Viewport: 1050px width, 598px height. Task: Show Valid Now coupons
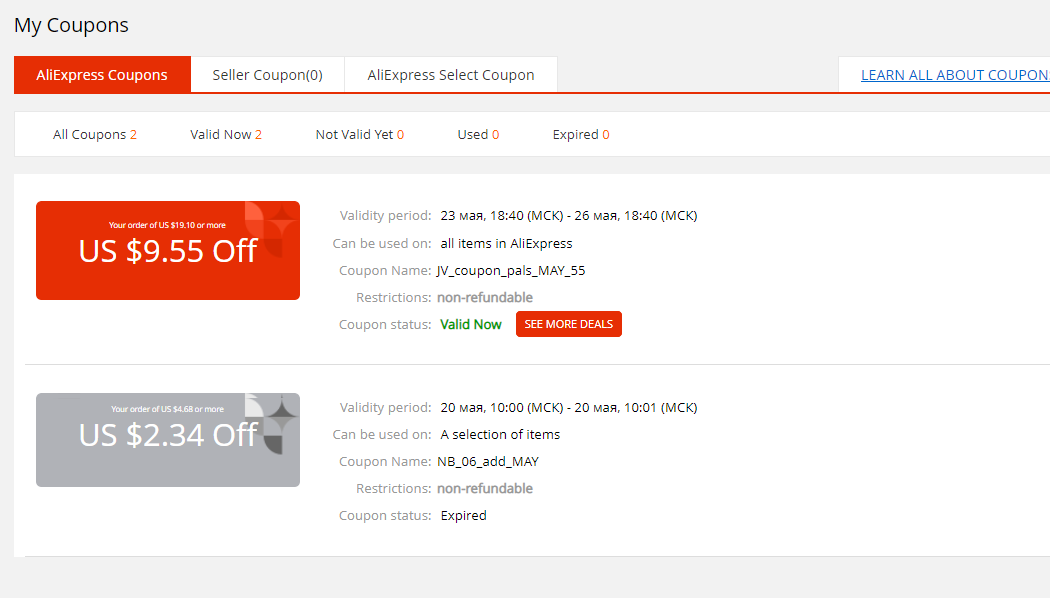(226, 135)
